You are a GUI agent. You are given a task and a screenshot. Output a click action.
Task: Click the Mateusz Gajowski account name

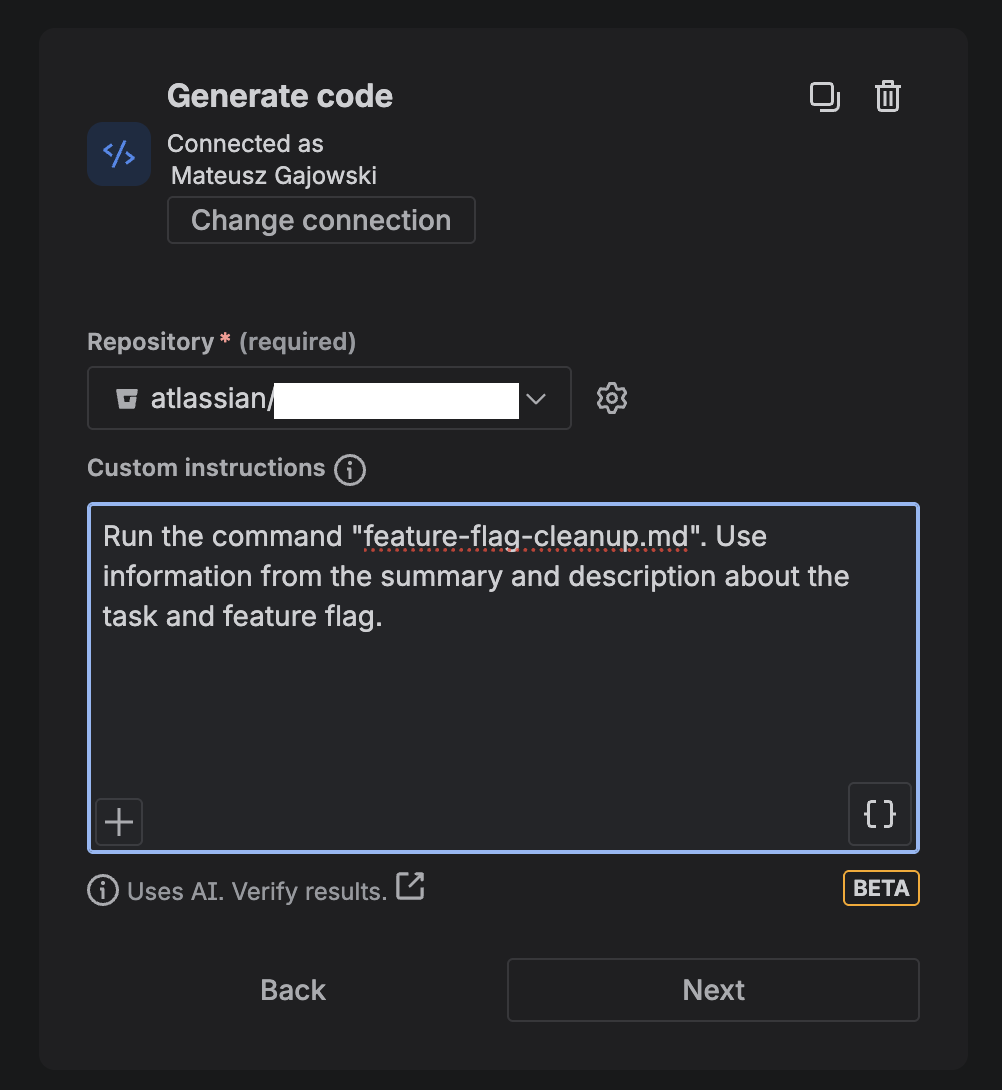[x=274, y=176]
